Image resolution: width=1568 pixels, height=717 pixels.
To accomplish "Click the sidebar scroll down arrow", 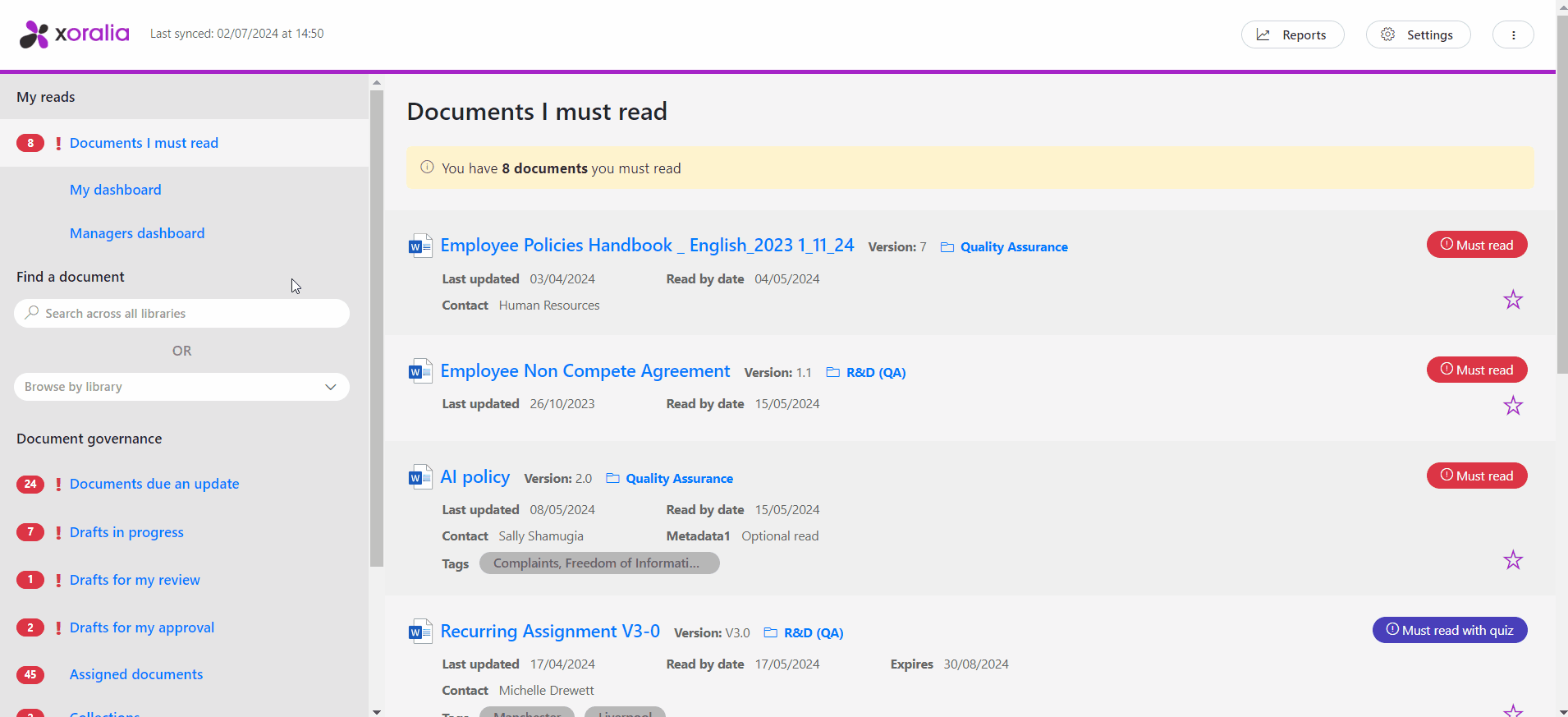I will pyautogui.click(x=377, y=711).
